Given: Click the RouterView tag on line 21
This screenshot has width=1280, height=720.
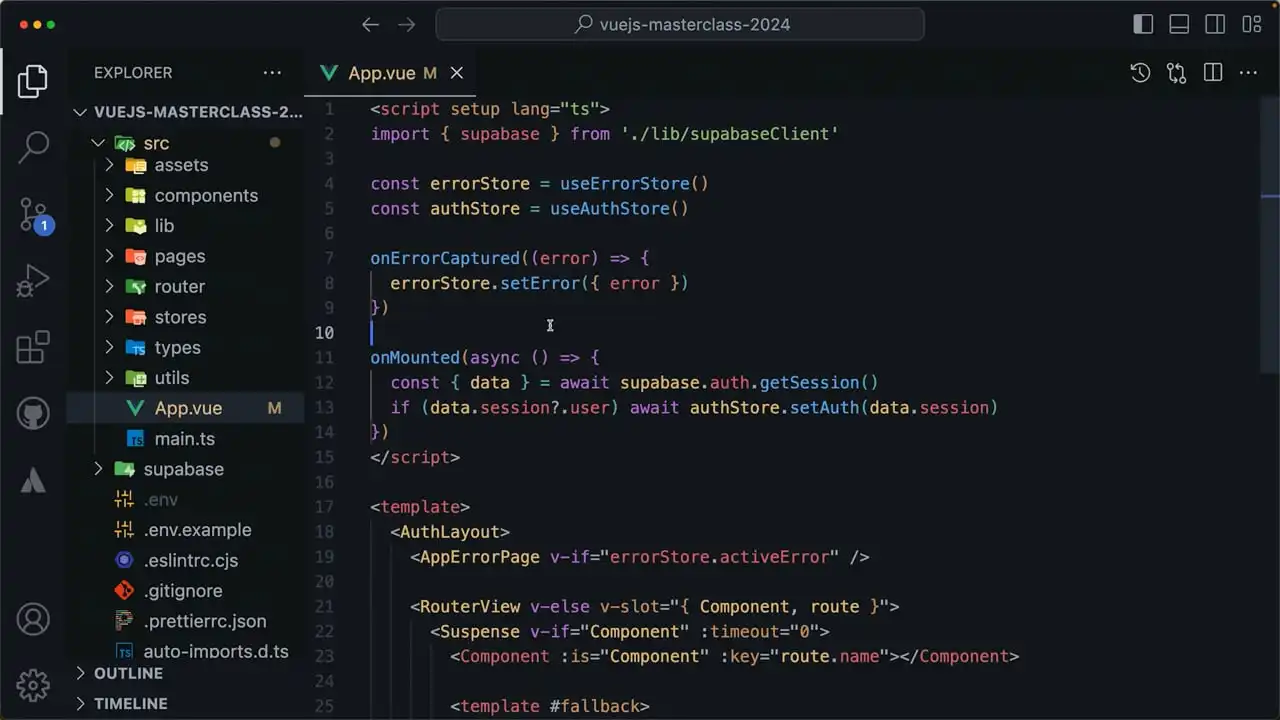Looking at the screenshot, I should pos(470,607).
